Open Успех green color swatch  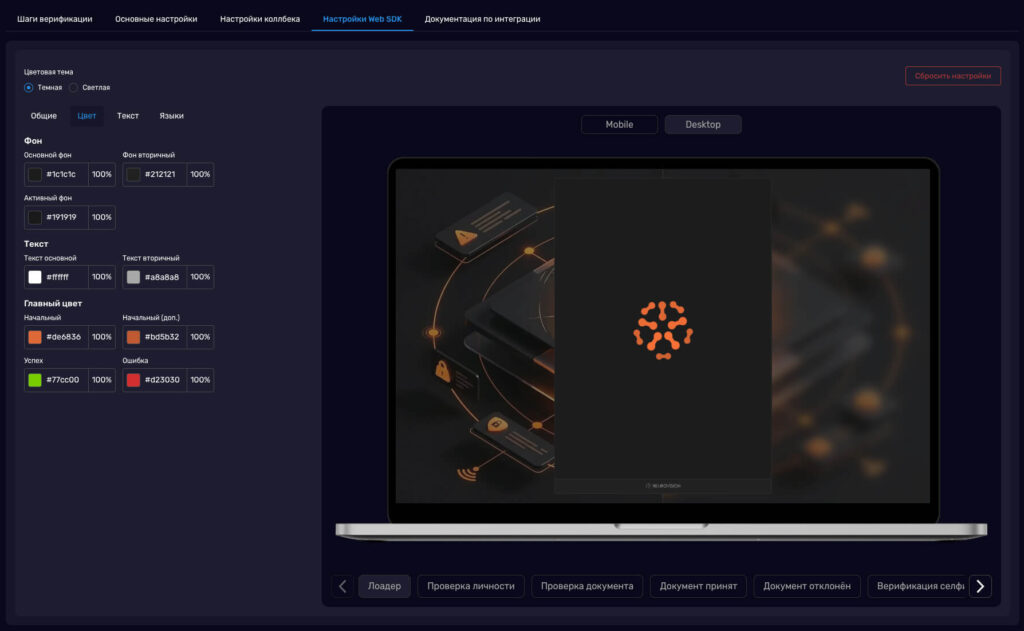pyautogui.click(x=35, y=380)
